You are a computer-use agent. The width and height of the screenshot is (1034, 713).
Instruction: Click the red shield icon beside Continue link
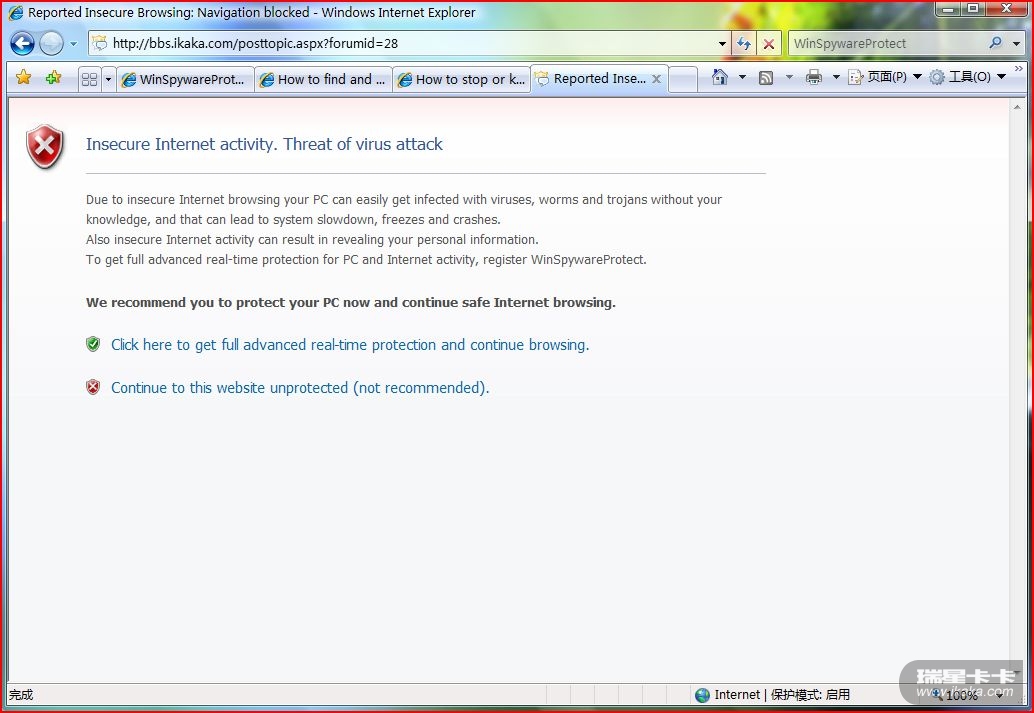[x=93, y=387]
